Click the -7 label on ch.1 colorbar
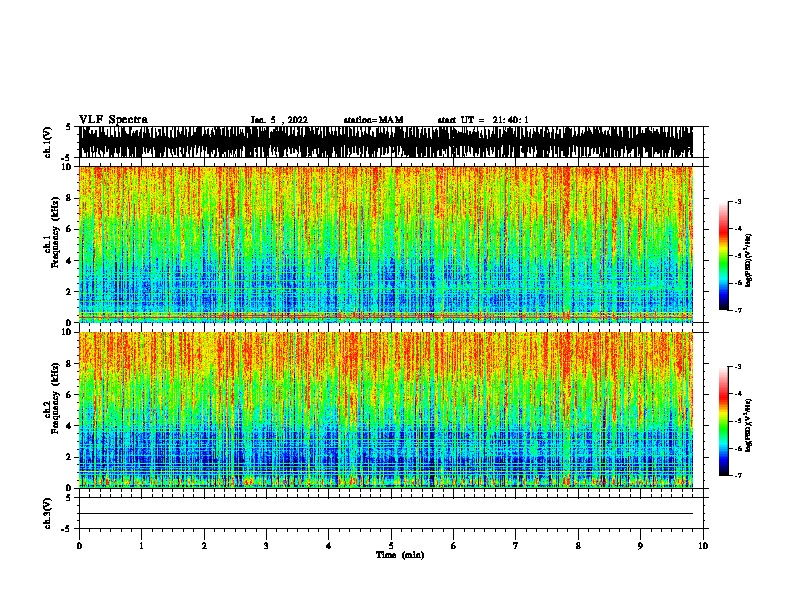 tap(738, 310)
